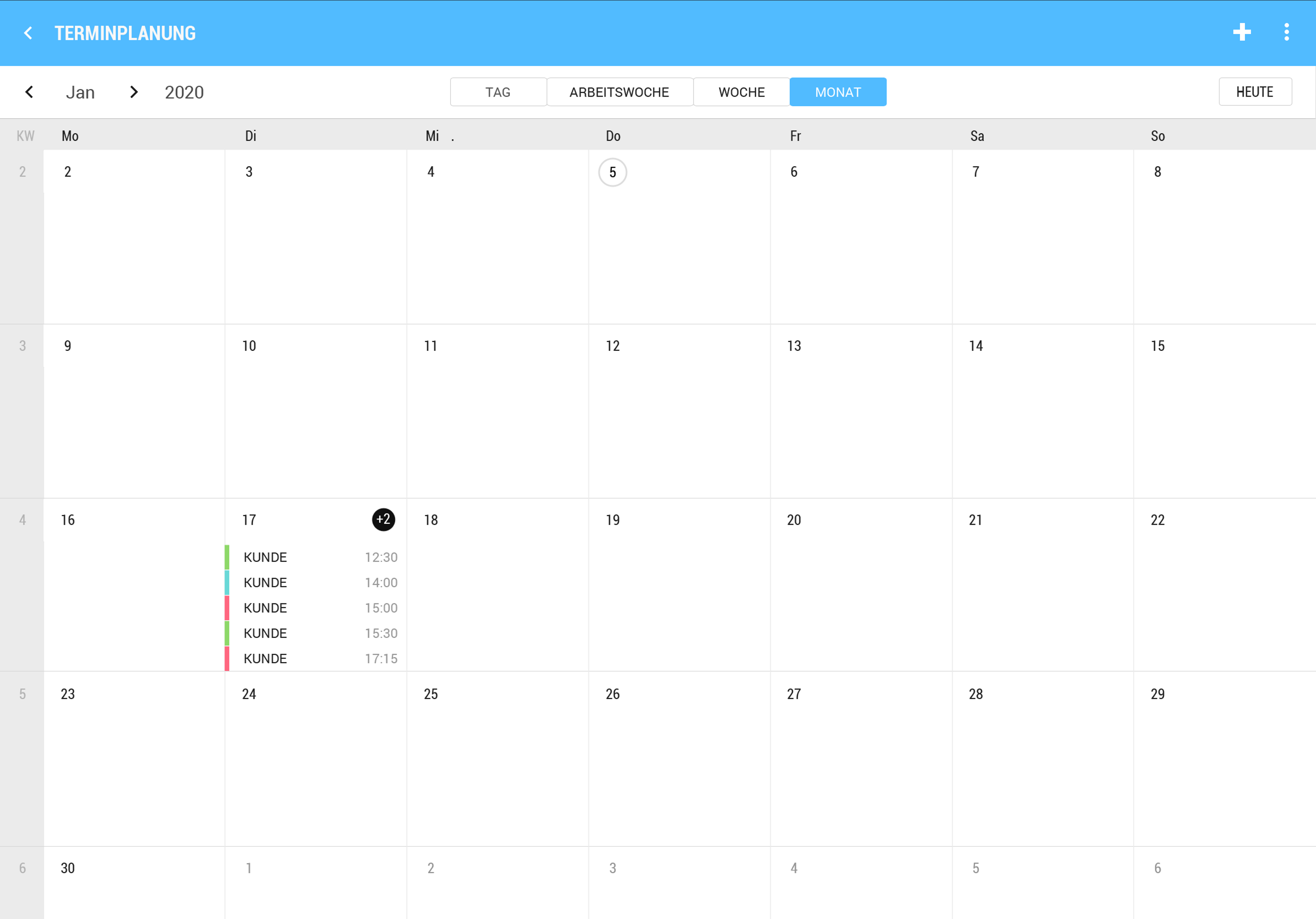The height and width of the screenshot is (919, 1316).
Task: Select the circled day 5
Action: 613,172
